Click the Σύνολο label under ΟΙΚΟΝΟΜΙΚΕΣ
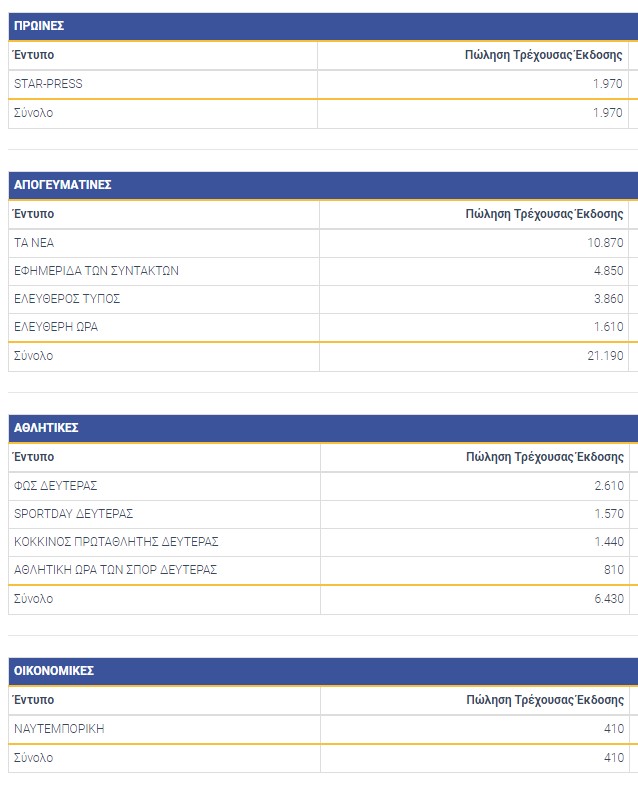The image size is (638, 799). tap(34, 758)
